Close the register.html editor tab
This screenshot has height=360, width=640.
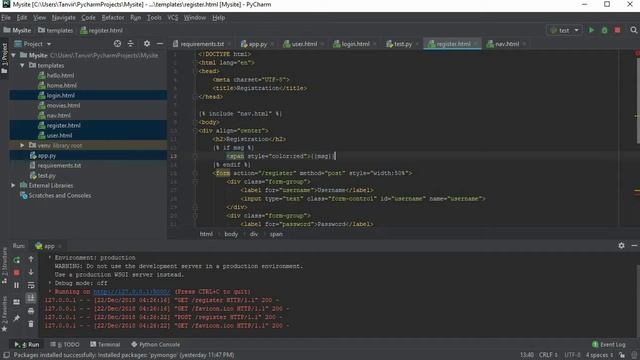476,44
